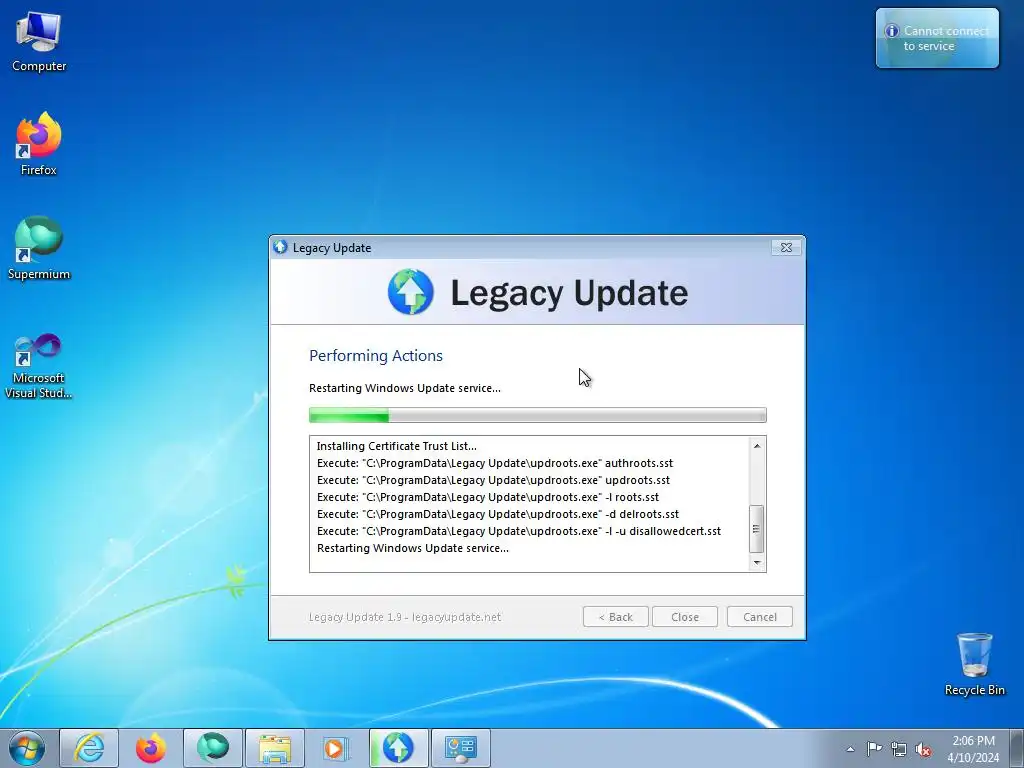Click the Close button in the installer
Image resolution: width=1024 pixels, height=768 pixels.
pyautogui.click(x=685, y=617)
